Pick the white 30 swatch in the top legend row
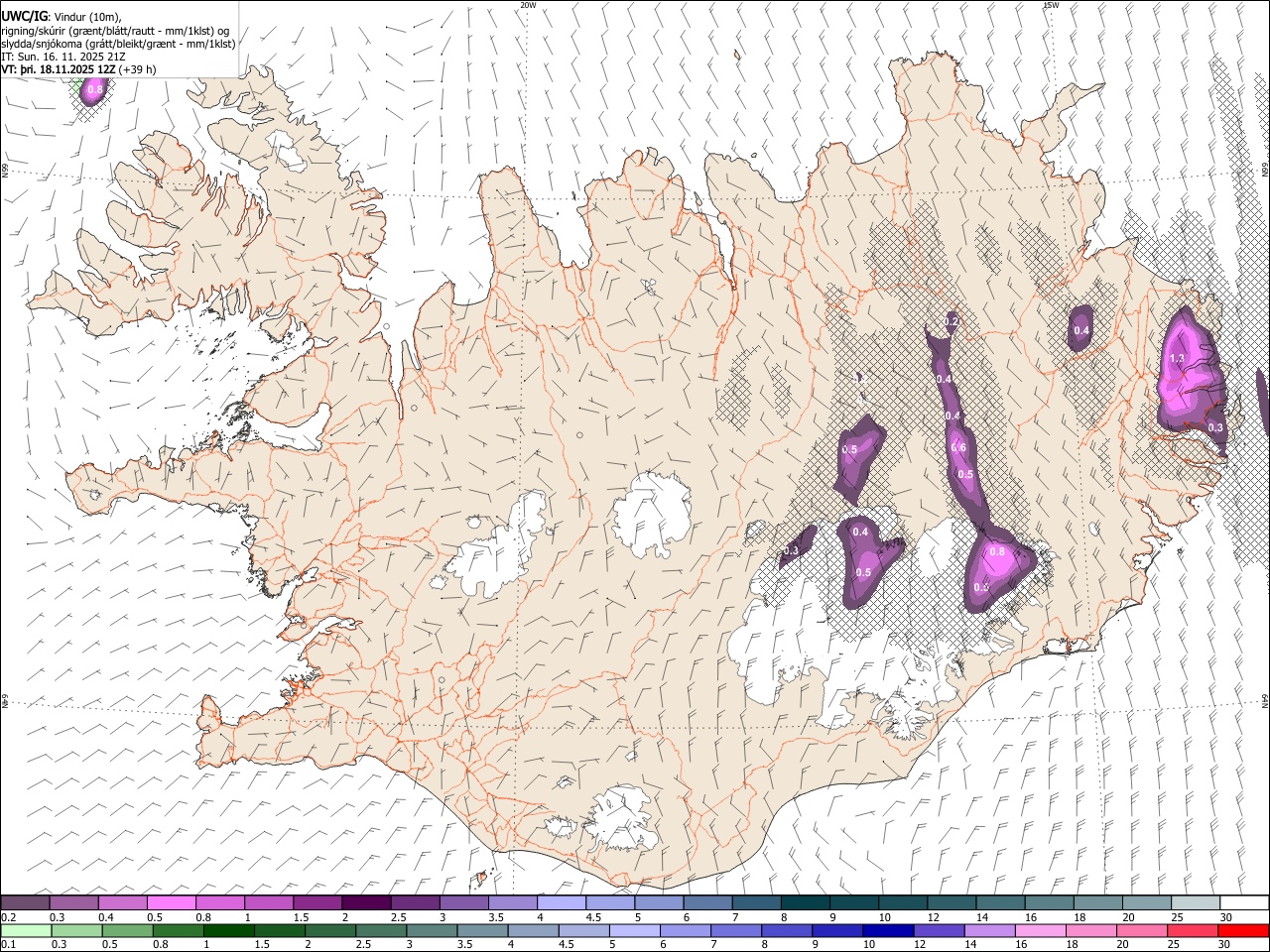Image resolution: width=1270 pixels, height=952 pixels. 1243,902
